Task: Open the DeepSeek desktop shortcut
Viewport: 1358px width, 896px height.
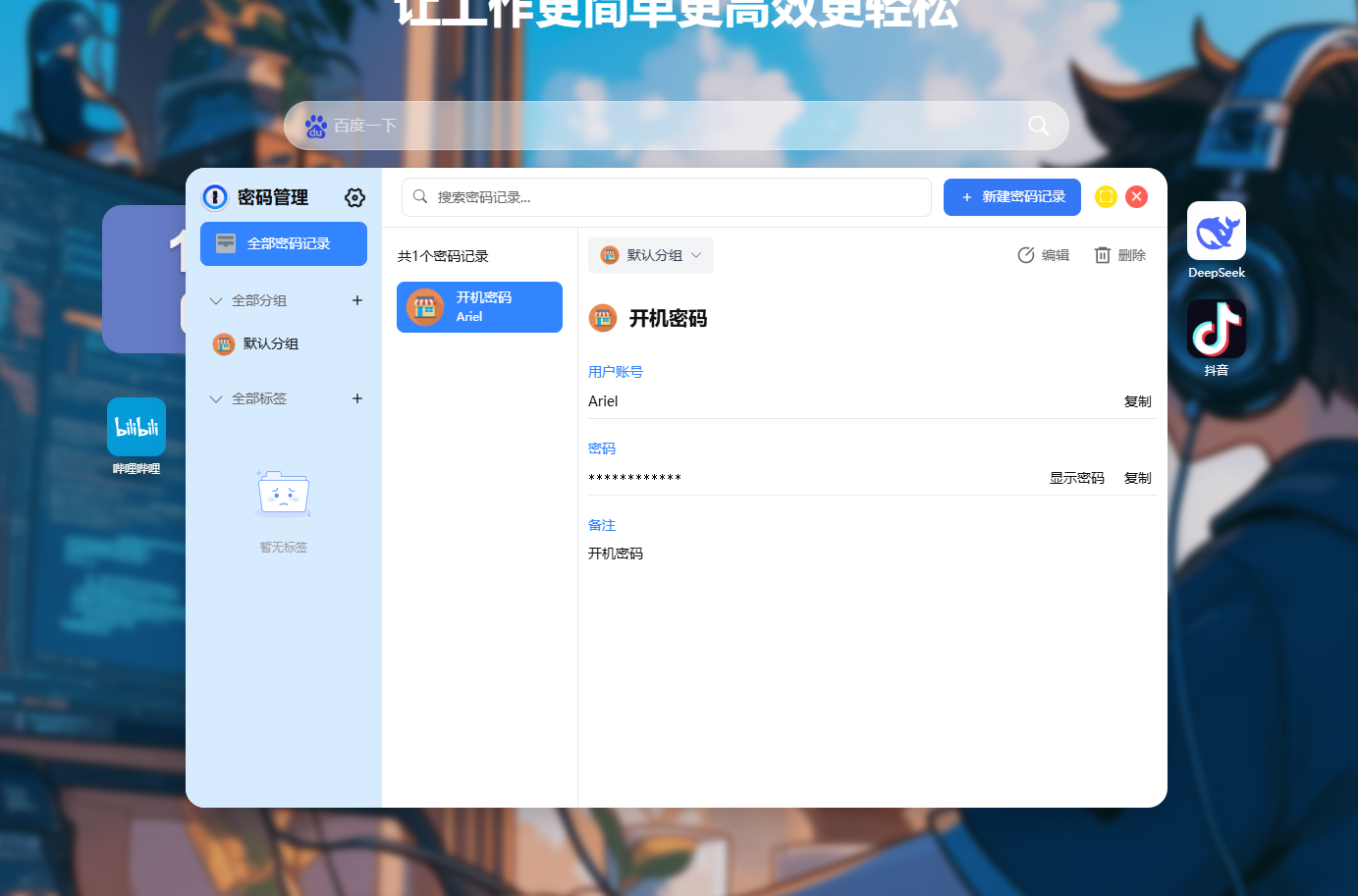Action: point(1216,232)
